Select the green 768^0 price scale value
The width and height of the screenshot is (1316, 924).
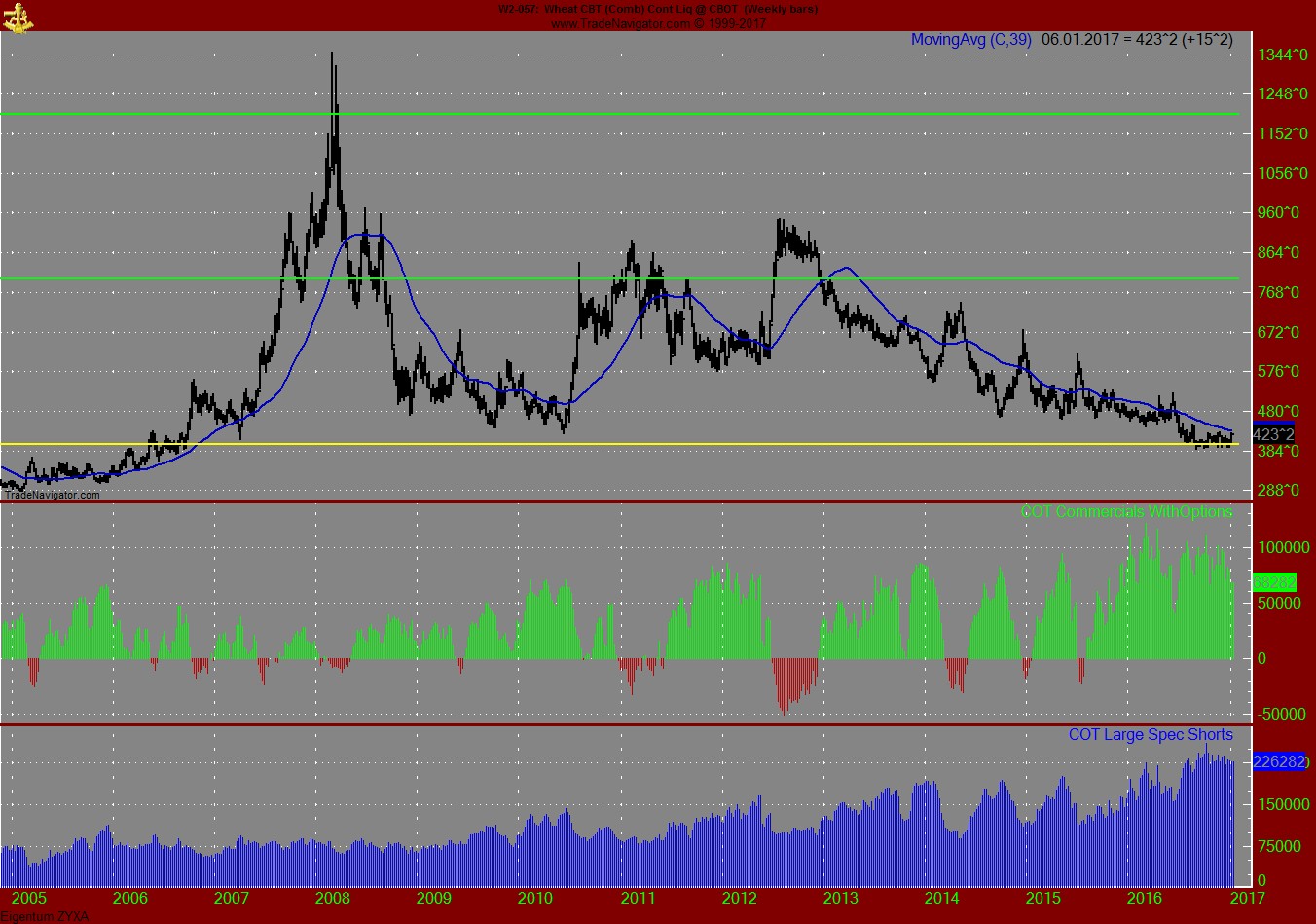point(1278,292)
